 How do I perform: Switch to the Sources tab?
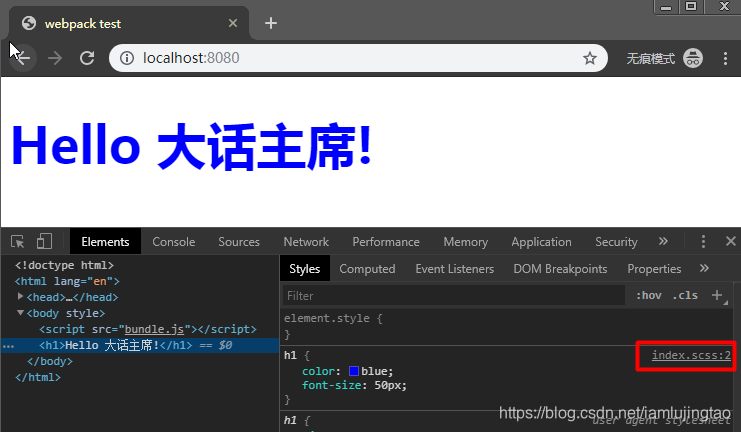point(239,242)
